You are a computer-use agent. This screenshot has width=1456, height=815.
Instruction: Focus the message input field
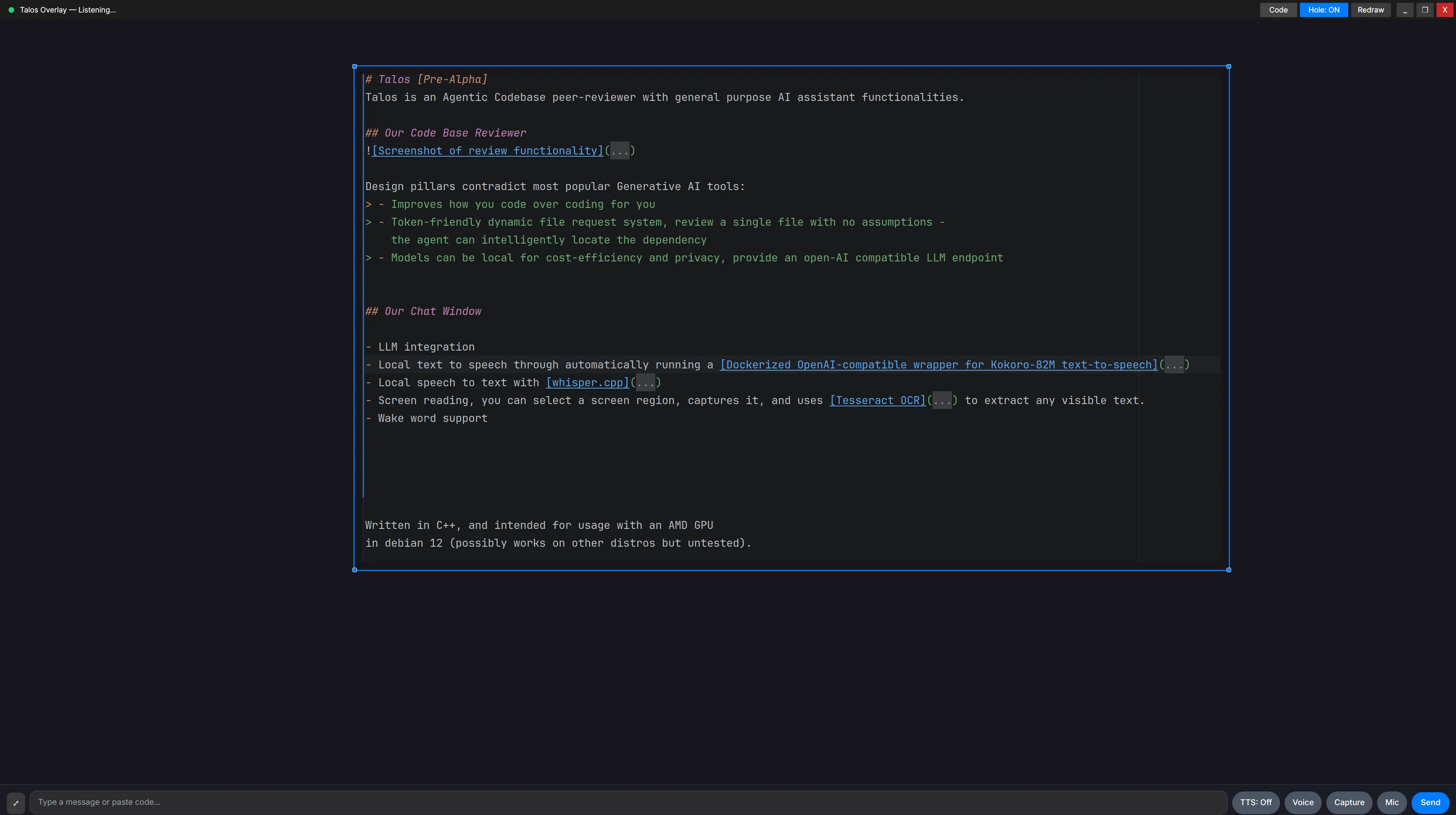pyautogui.click(x=628, y=802)
